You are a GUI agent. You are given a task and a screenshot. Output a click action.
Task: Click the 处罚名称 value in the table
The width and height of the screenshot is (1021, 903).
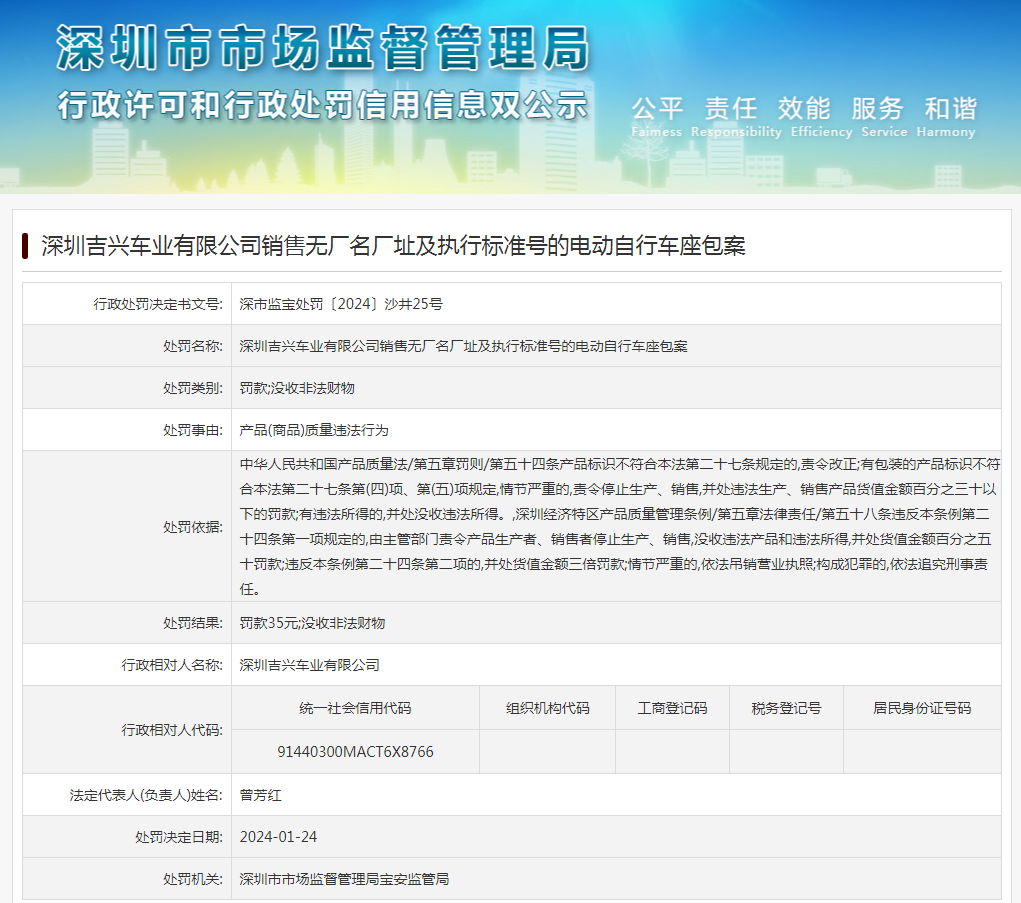click(463, 346)
